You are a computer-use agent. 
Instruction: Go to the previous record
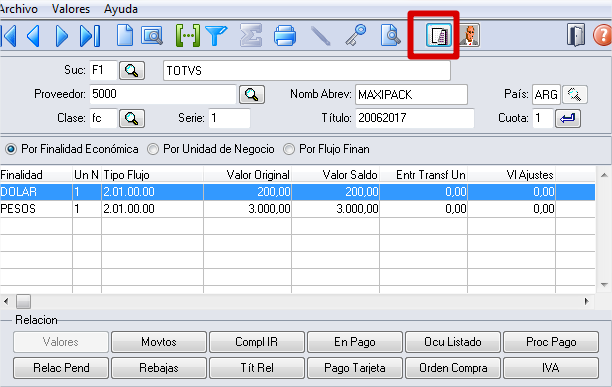33,36
